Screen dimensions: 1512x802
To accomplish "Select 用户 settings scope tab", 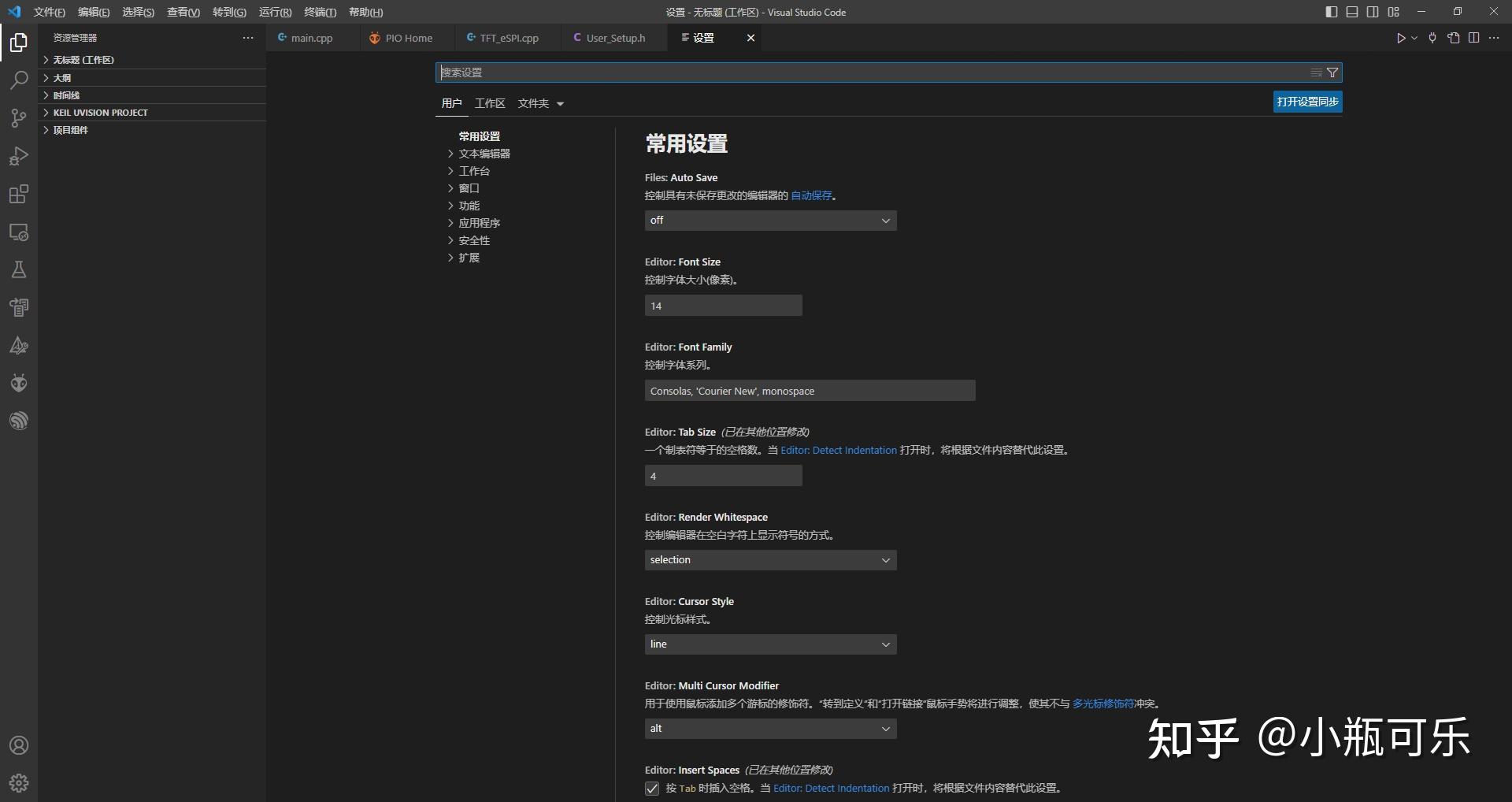I will [x=452, y=103].
